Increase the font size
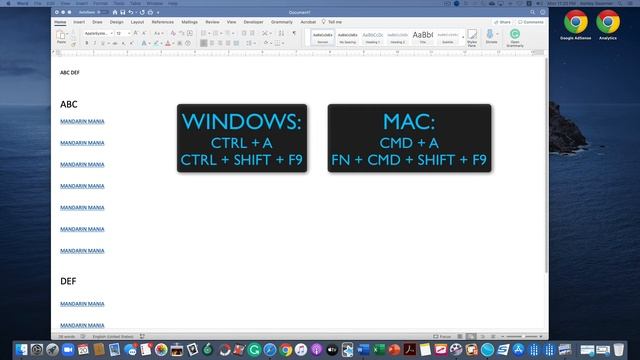 pyautogui.click(x=136, y=33)
